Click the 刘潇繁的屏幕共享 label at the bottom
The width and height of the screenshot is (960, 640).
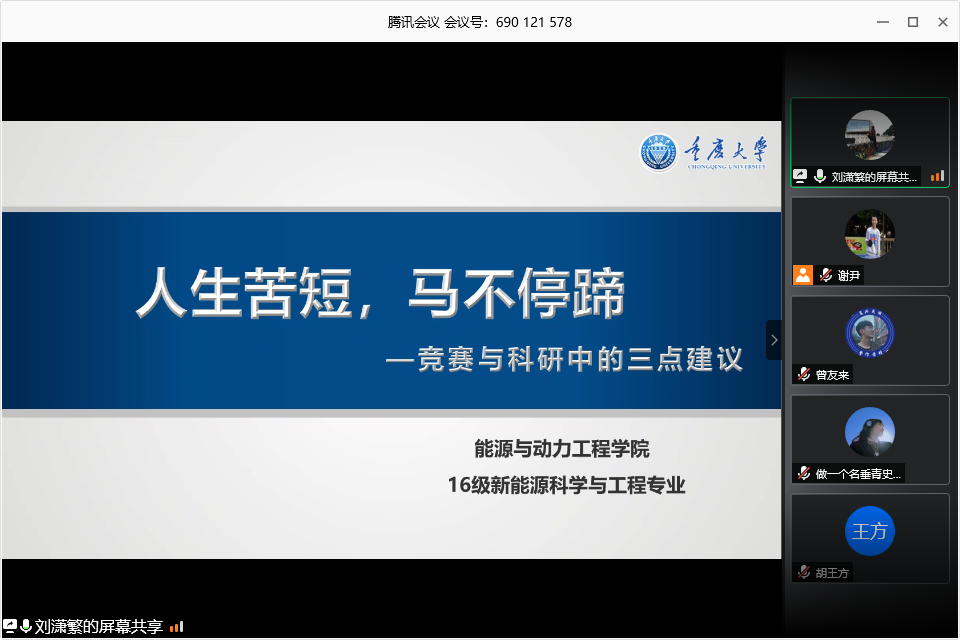(x=98, y=626)
